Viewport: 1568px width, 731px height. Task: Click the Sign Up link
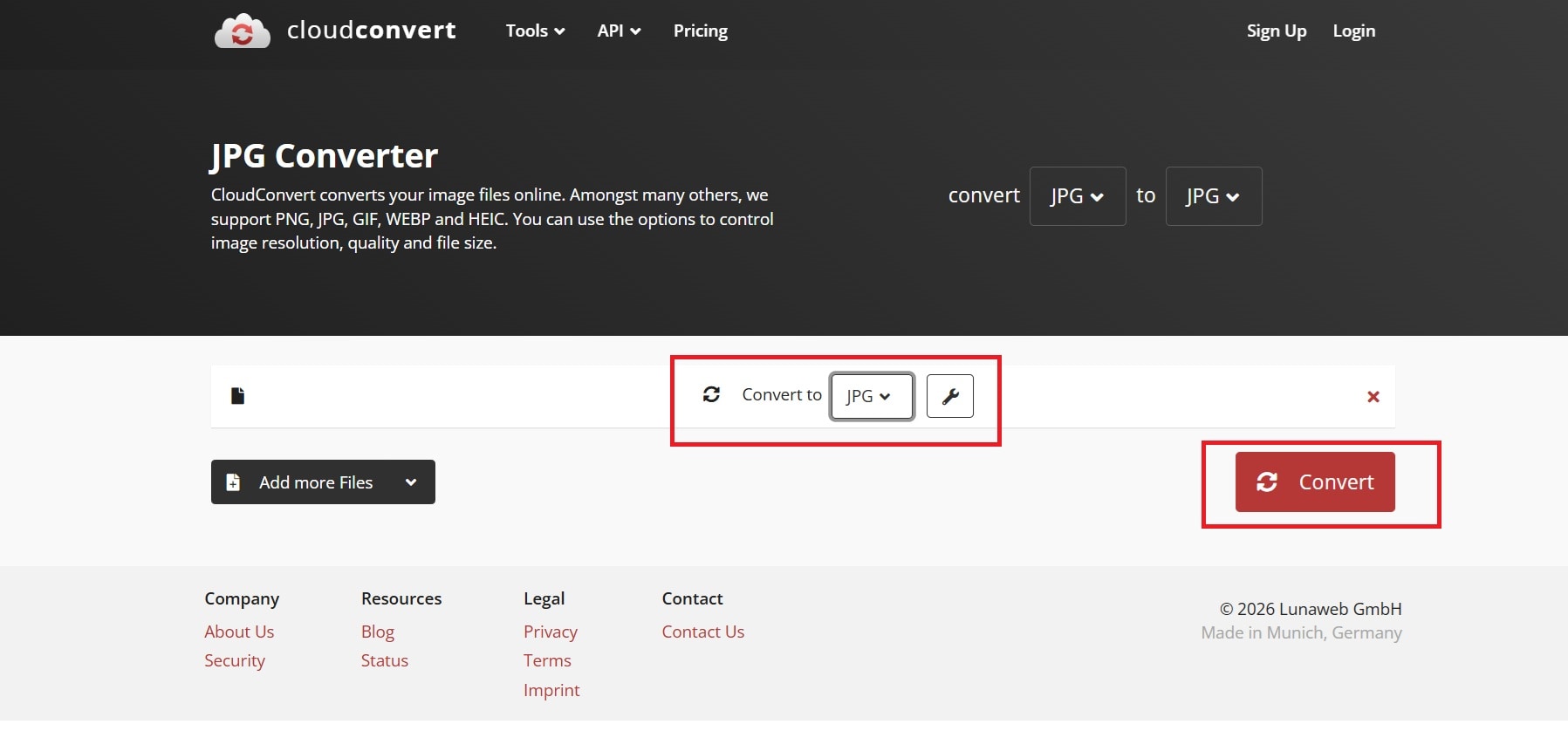(1277, 31)
